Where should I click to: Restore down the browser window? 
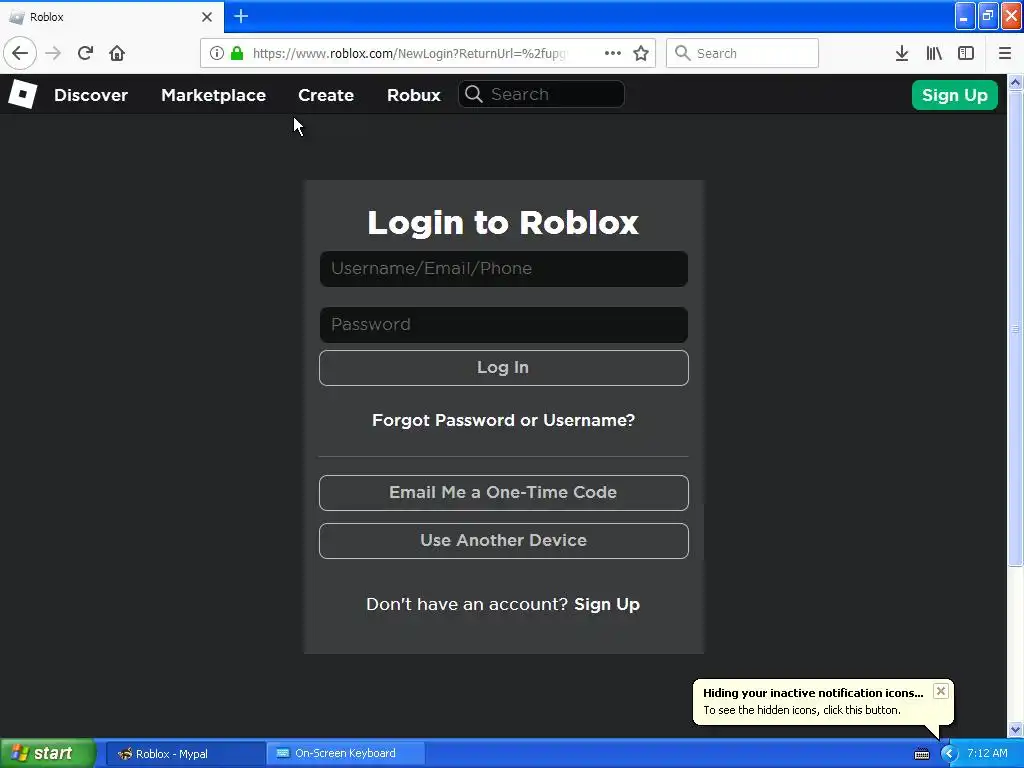988,16
